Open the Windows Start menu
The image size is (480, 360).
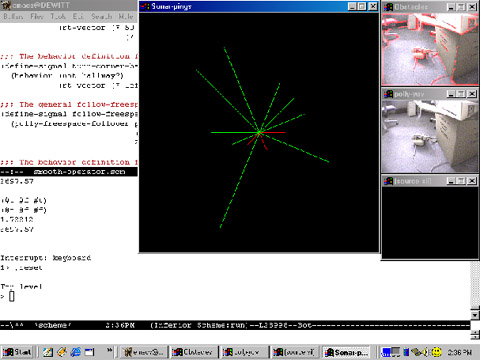[17, 352]
